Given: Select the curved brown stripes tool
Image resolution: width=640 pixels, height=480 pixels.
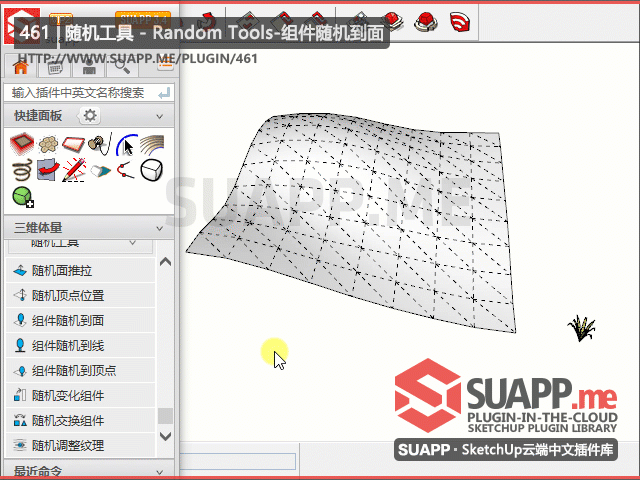Looking at the screenshot, I should click(x=152, y=144).
